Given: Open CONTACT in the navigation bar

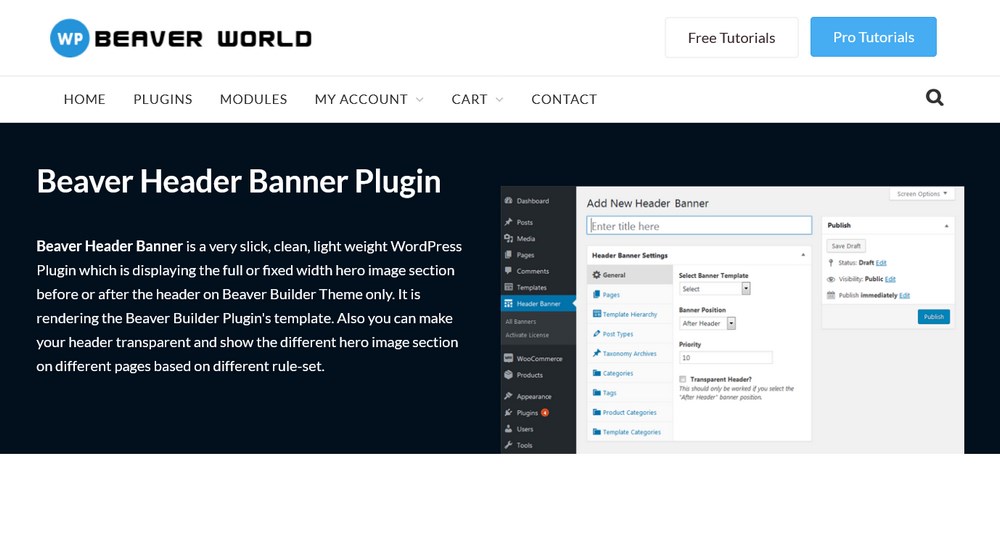Looking at the screenshot, I should pos(564,99).
